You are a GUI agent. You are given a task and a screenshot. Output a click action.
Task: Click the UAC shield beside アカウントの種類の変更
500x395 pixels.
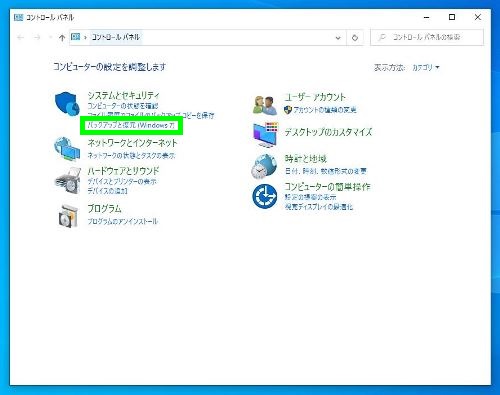coord(288,110)
